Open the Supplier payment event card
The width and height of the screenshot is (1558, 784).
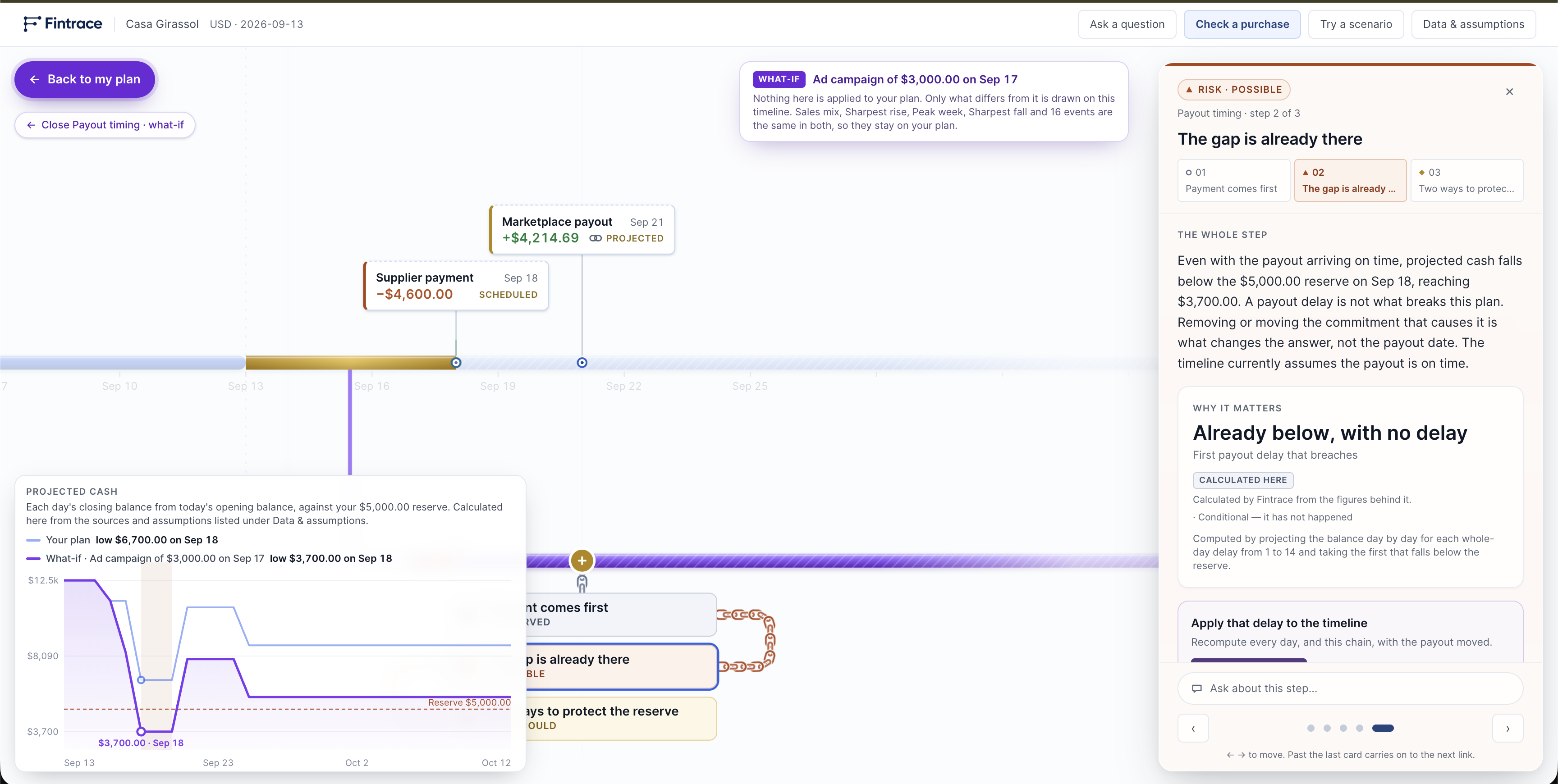click(456, 286)
